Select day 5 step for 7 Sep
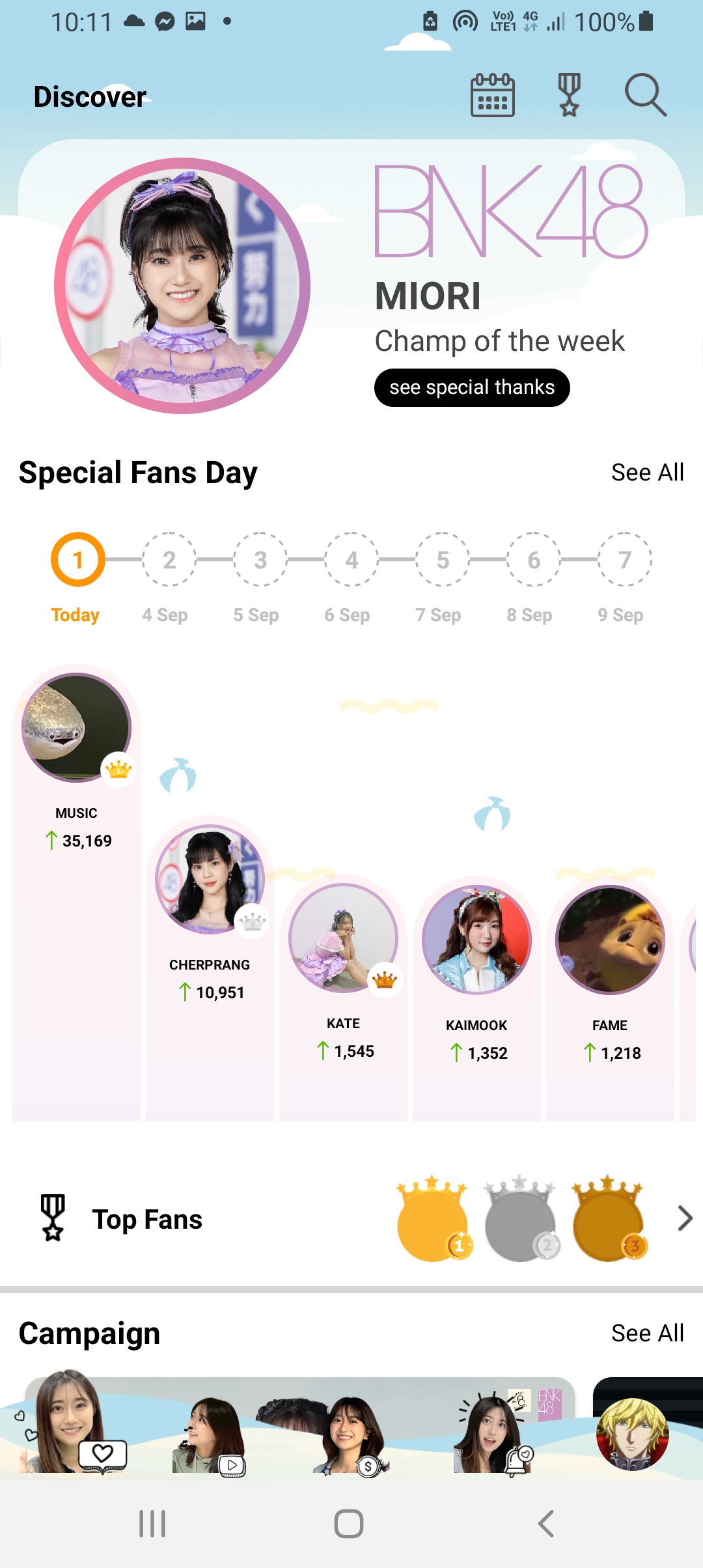 [x=442, y=560]
